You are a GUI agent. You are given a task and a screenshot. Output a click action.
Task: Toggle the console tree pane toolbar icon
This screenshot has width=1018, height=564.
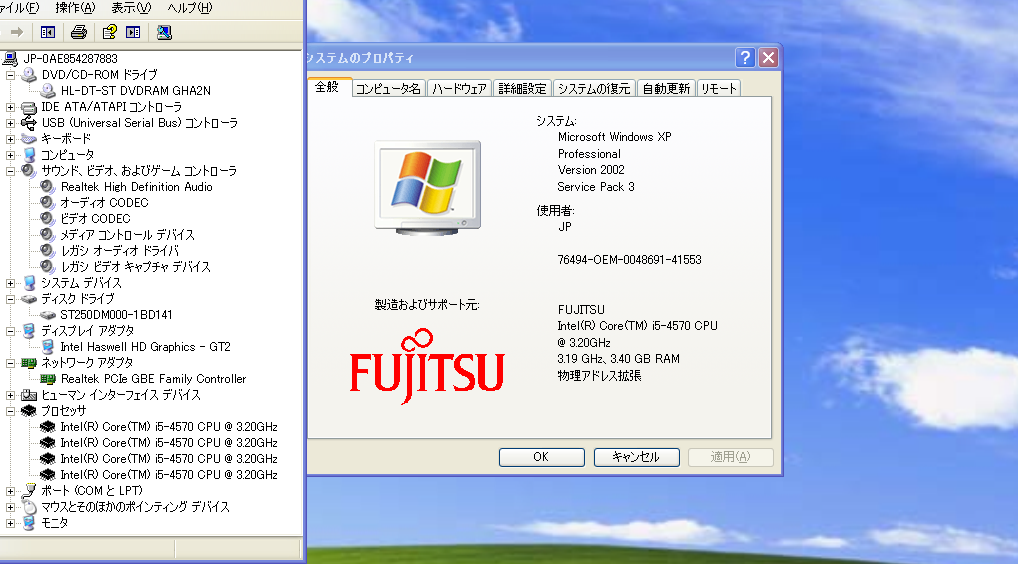pos(48,32)
